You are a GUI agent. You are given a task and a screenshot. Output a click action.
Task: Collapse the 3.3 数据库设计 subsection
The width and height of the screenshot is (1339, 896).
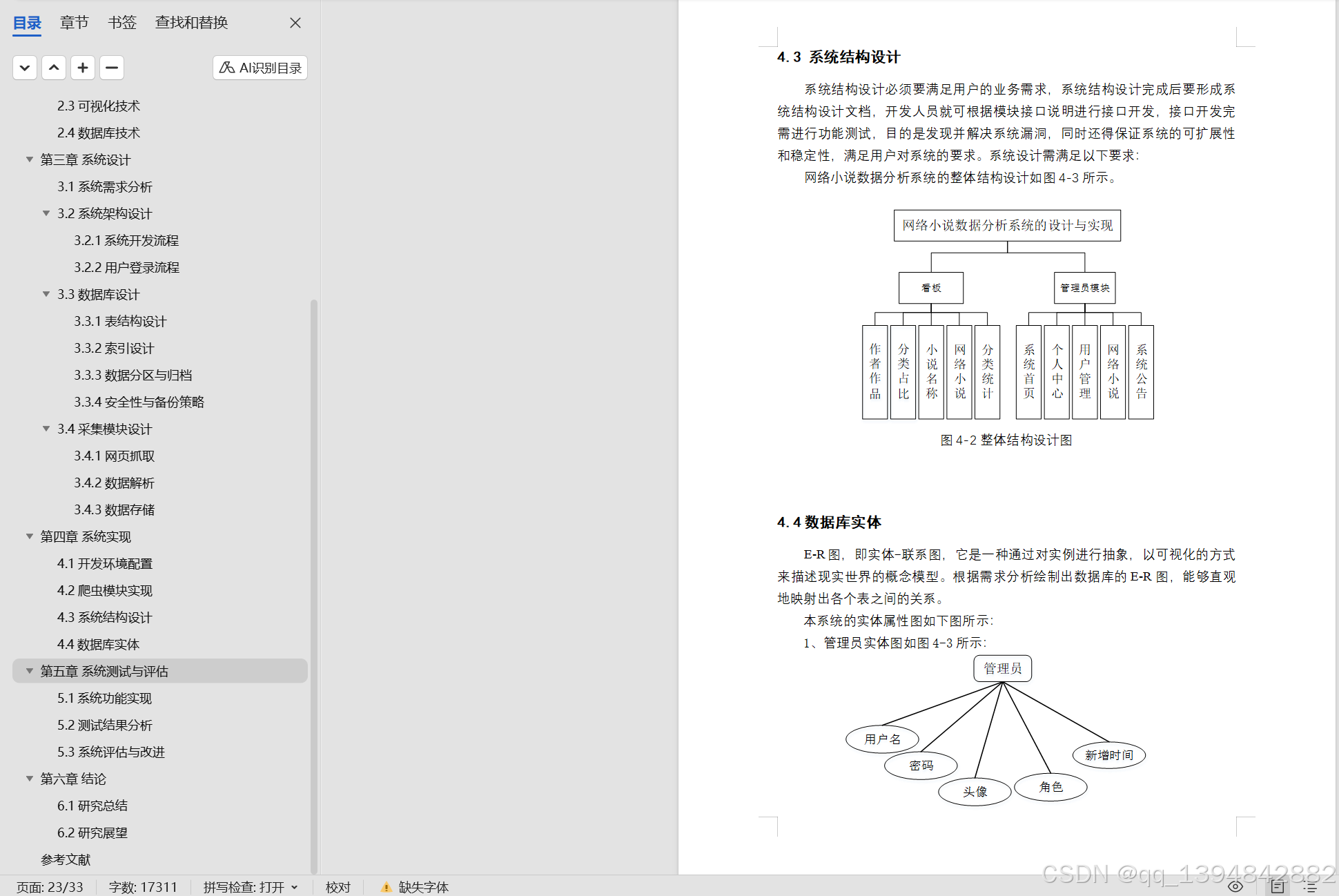[x=46, y=293]
